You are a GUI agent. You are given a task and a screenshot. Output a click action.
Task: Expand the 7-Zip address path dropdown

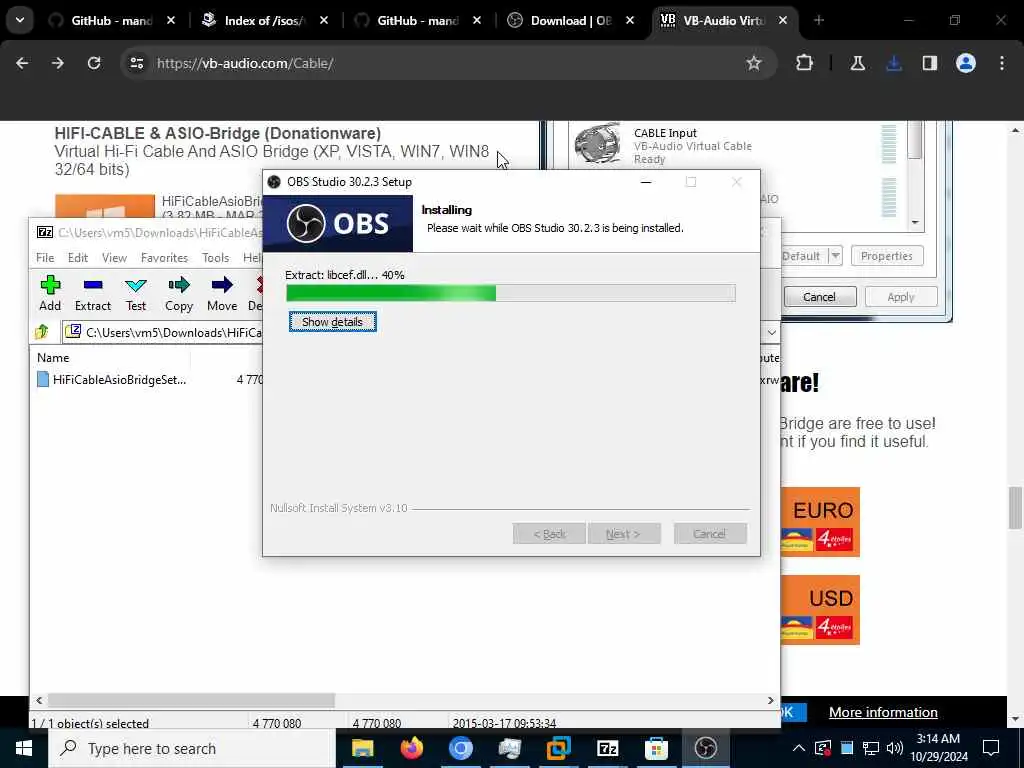tap(771, 332)
